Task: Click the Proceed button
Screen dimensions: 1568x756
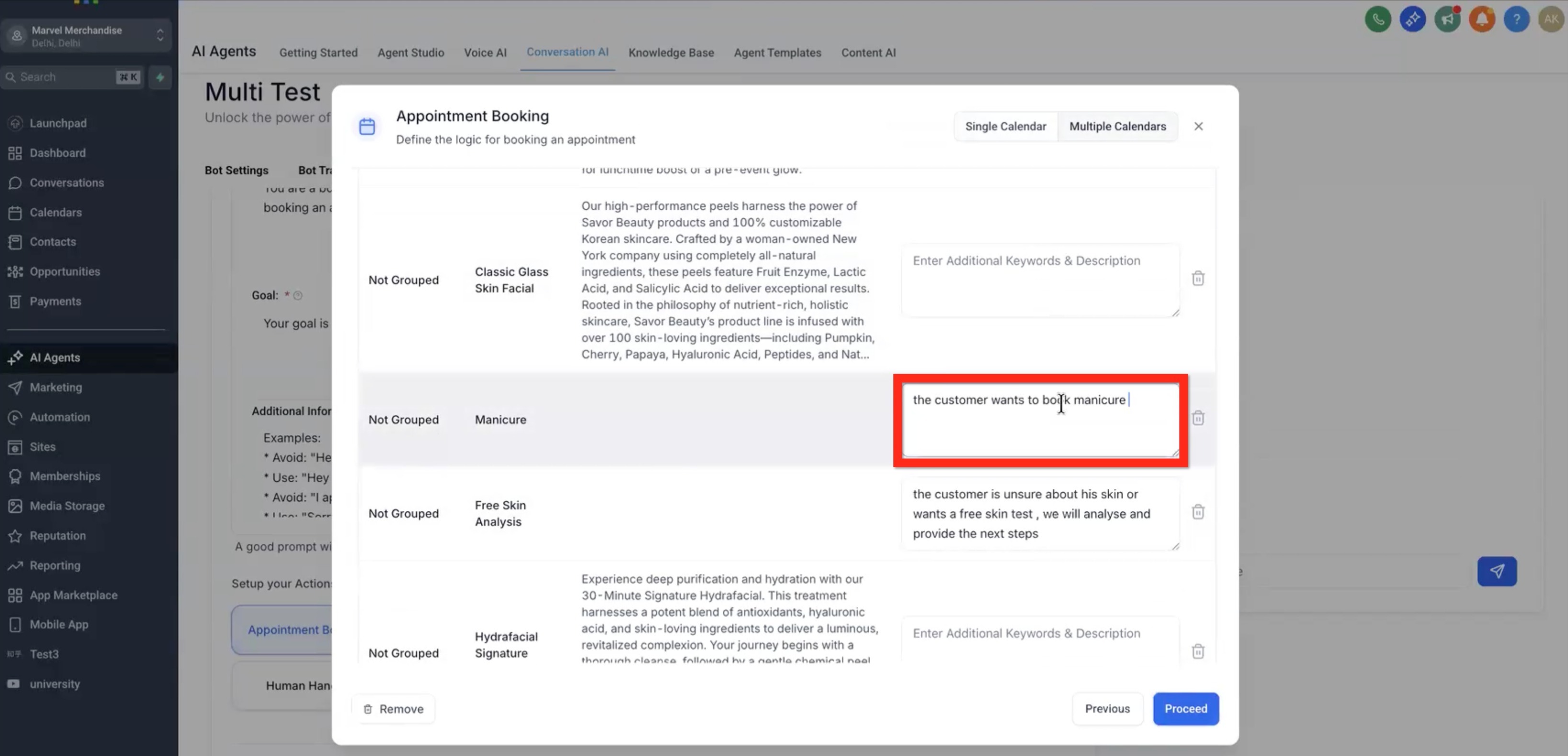Action: click(x=1185, y=709)
